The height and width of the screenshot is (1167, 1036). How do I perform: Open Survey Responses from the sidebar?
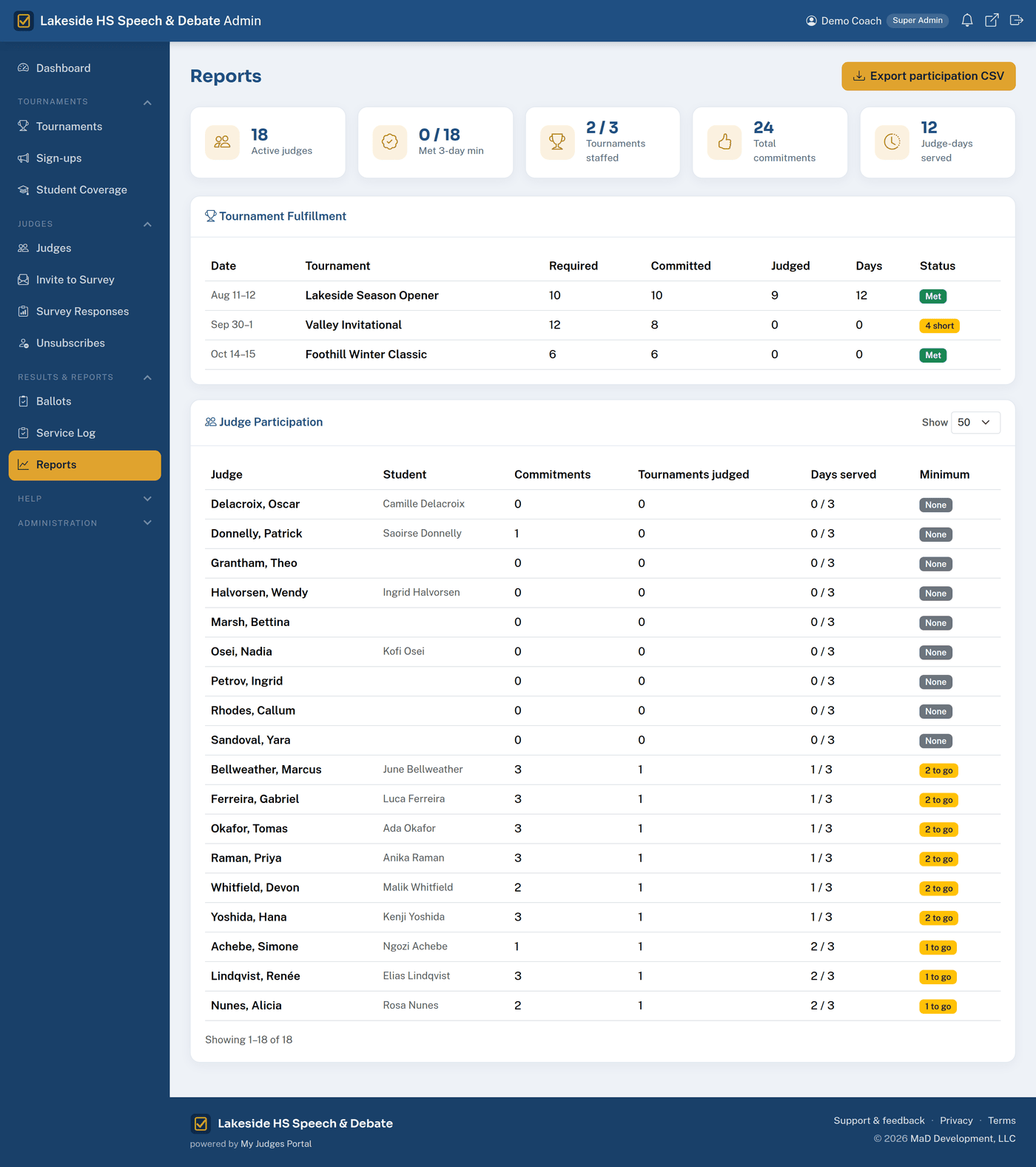pyautogui.click(x=84, y=312)
